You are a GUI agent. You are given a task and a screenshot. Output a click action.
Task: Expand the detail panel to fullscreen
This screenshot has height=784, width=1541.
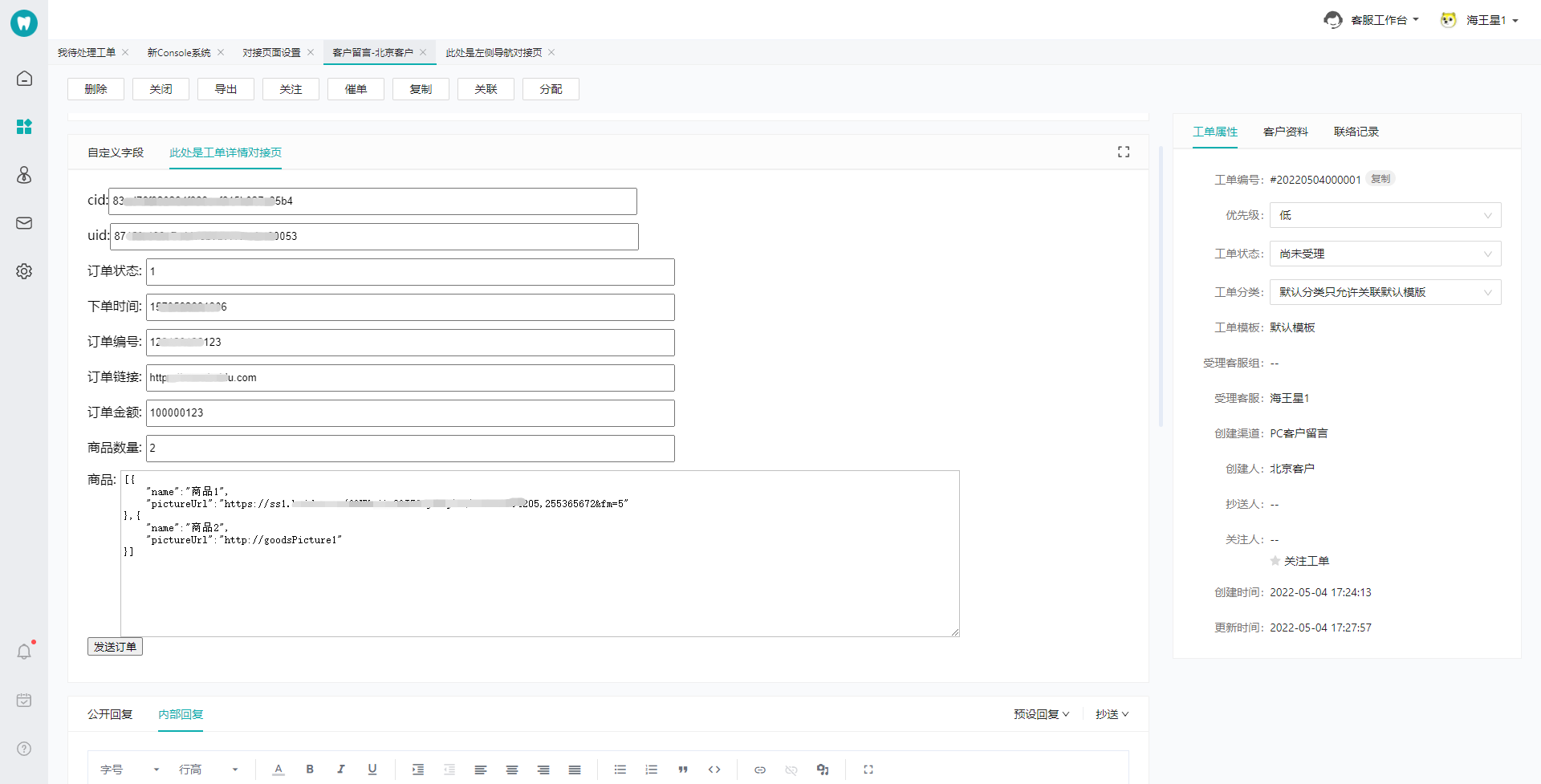[x=1124, y=152]
